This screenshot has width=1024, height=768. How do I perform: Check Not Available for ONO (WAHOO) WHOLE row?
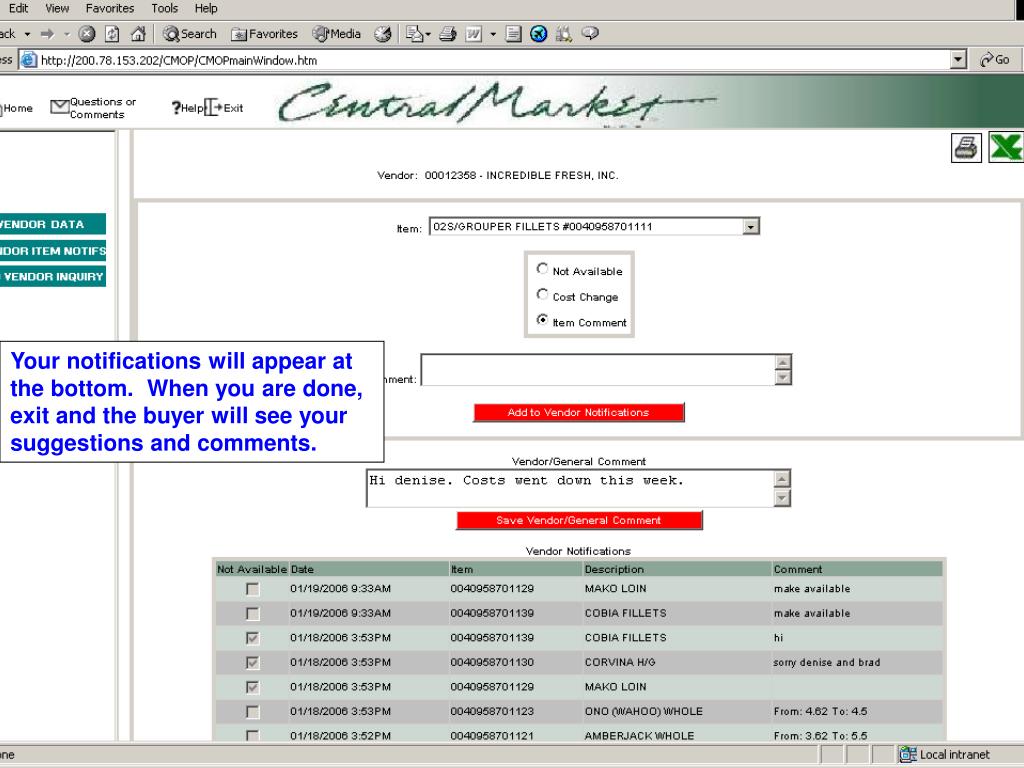252,712
